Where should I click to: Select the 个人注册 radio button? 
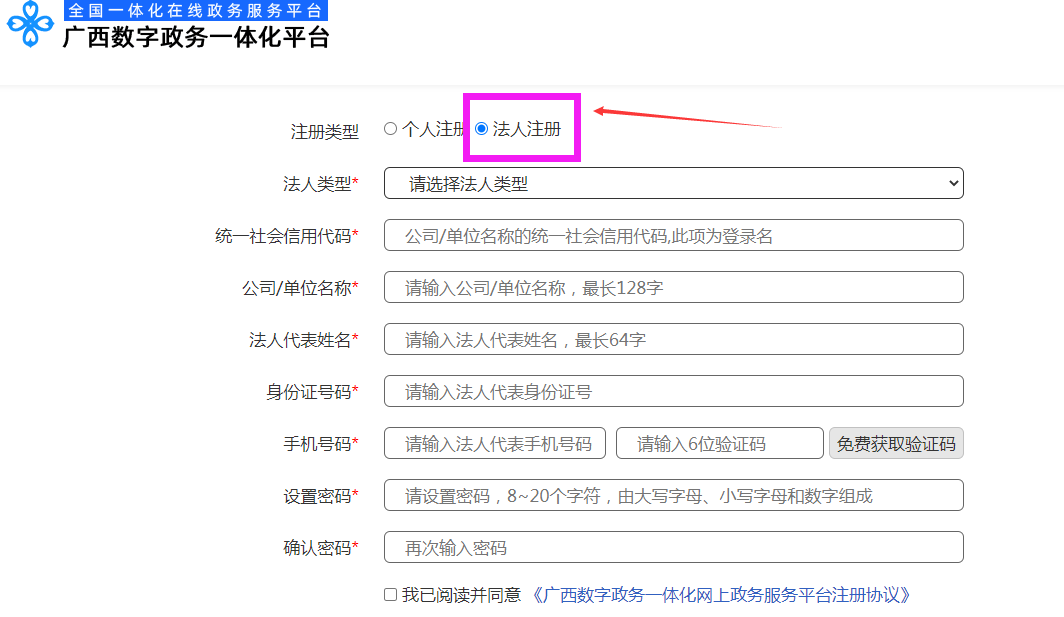[390, 128]
